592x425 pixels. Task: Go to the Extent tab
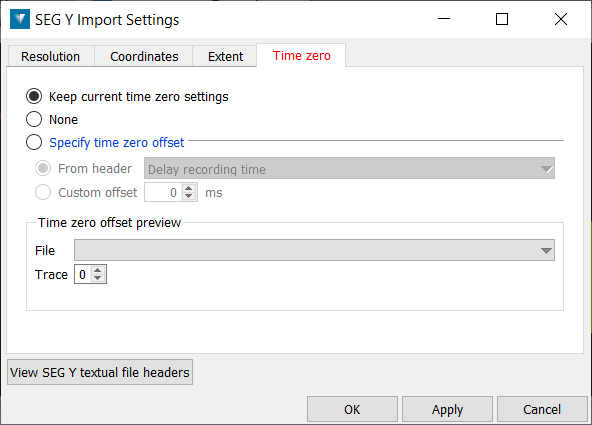pyautogui.click(x=225, y=57)
